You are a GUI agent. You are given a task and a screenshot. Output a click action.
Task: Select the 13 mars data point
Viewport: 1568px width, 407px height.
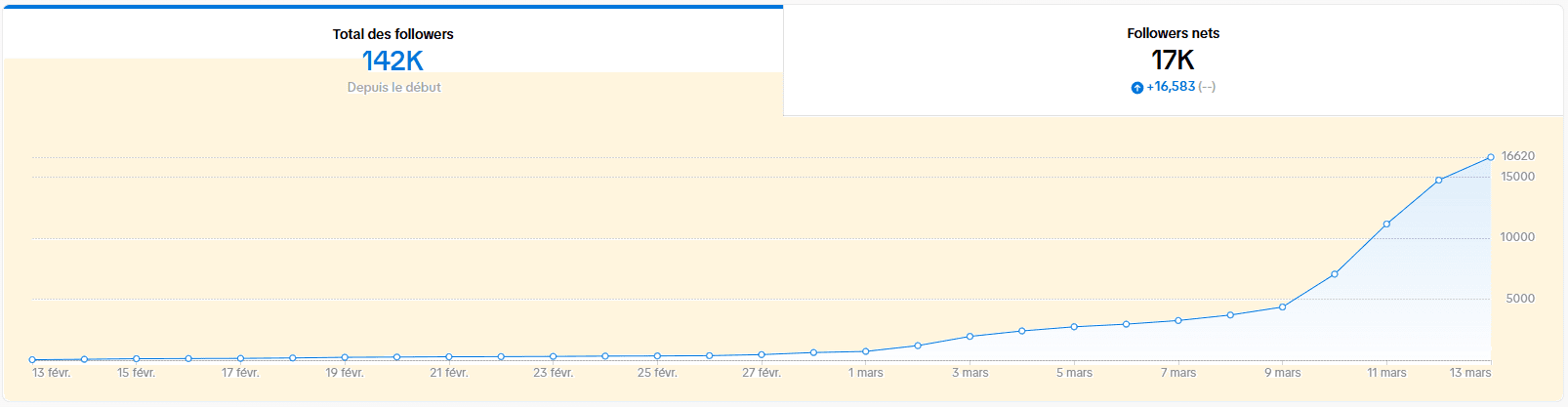1491,157
